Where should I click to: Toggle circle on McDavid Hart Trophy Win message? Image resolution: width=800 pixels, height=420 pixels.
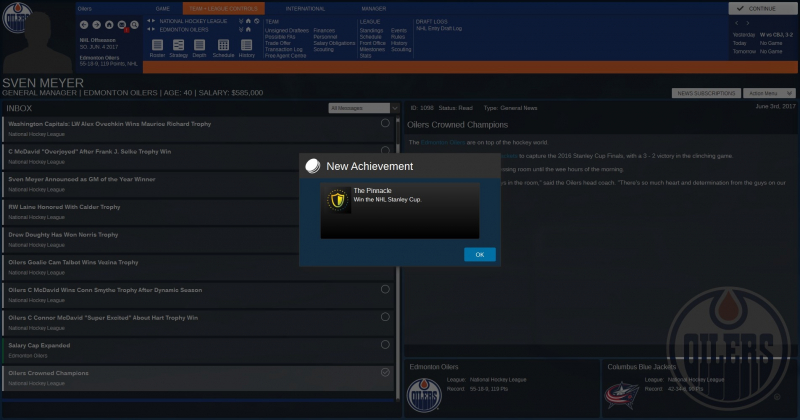pyautogui.click(x=385, y=317)
